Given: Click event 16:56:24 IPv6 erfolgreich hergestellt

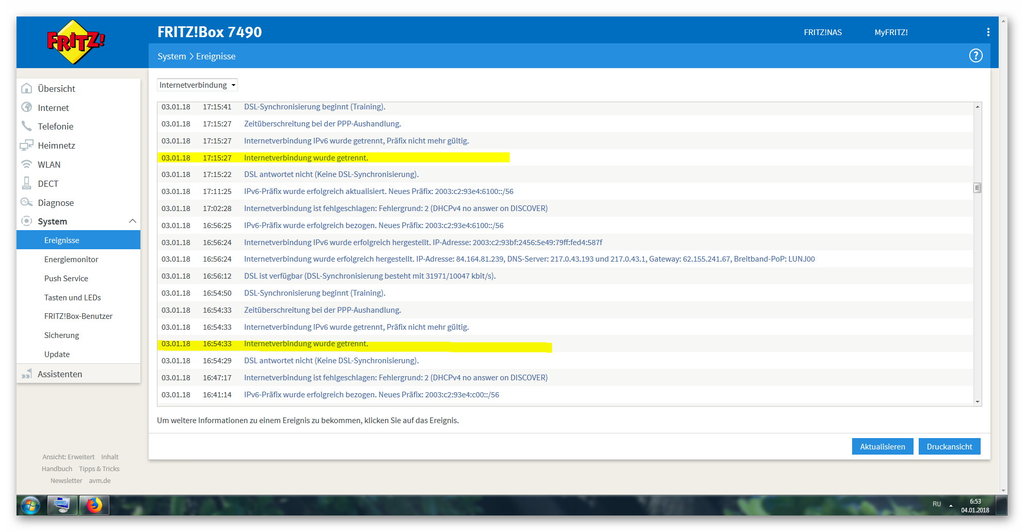Looking at the screenshot, I should pos(566,242).
